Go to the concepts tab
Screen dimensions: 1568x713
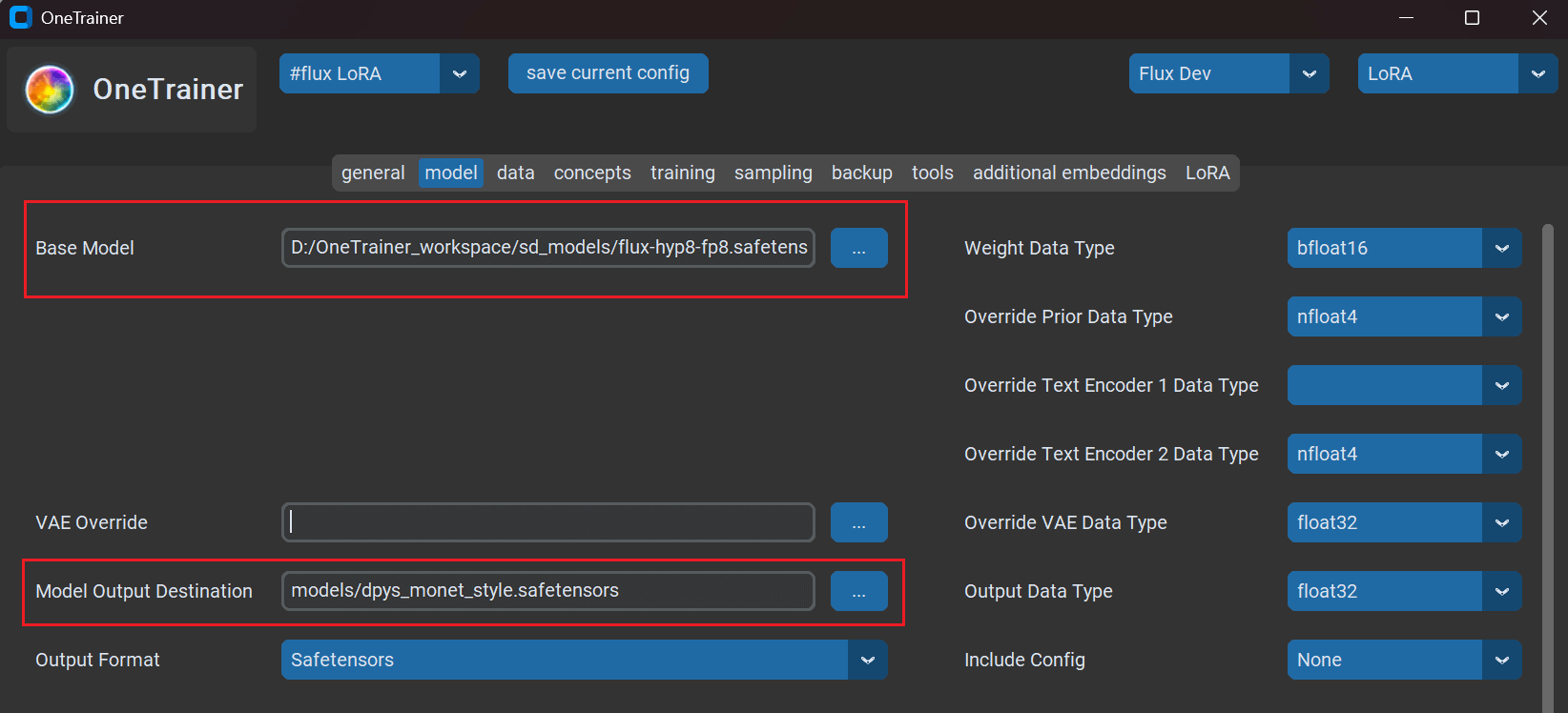pyautogui.click(x=592, y=173)
